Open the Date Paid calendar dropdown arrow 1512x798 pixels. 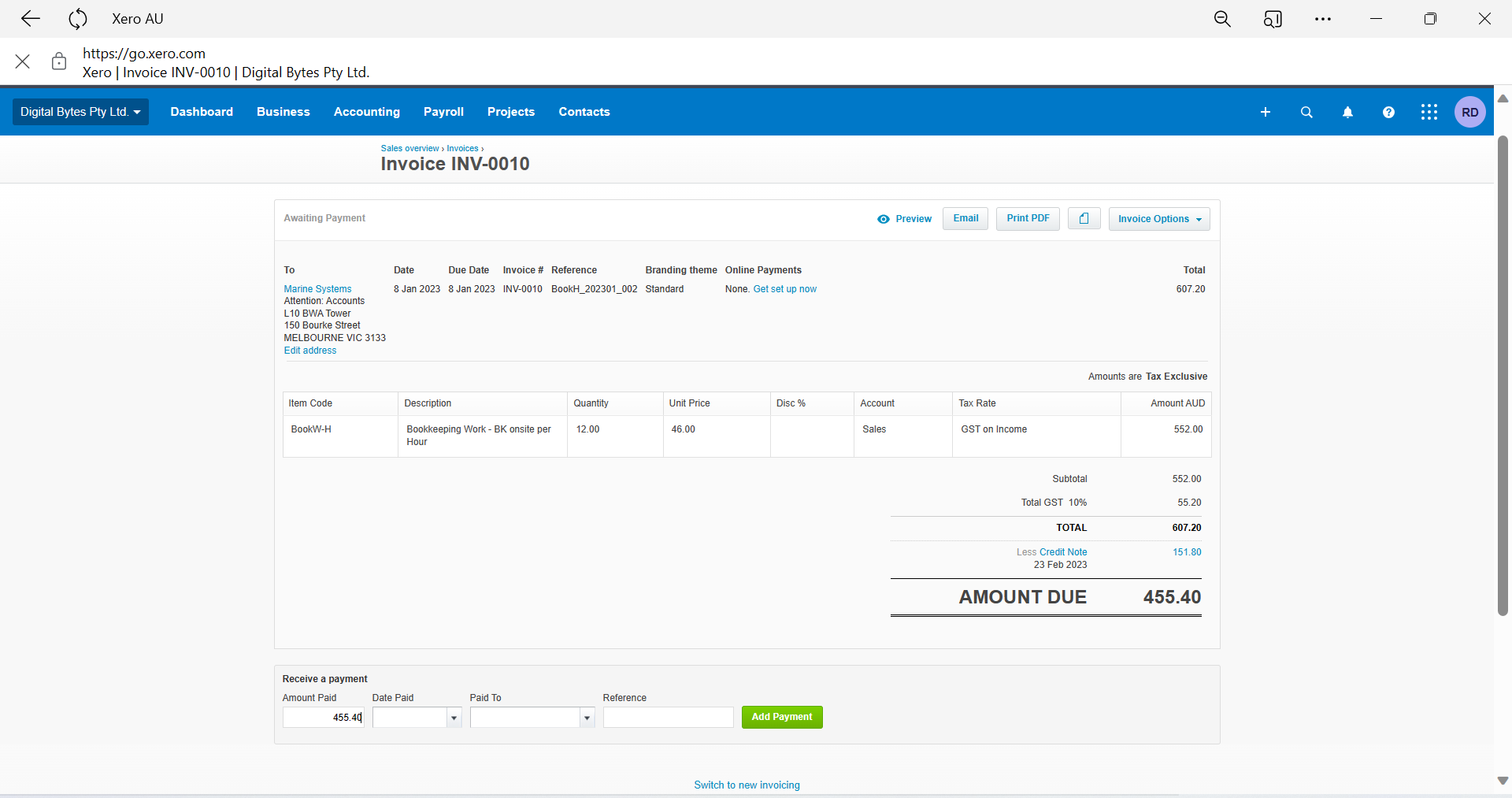[454, 718]
